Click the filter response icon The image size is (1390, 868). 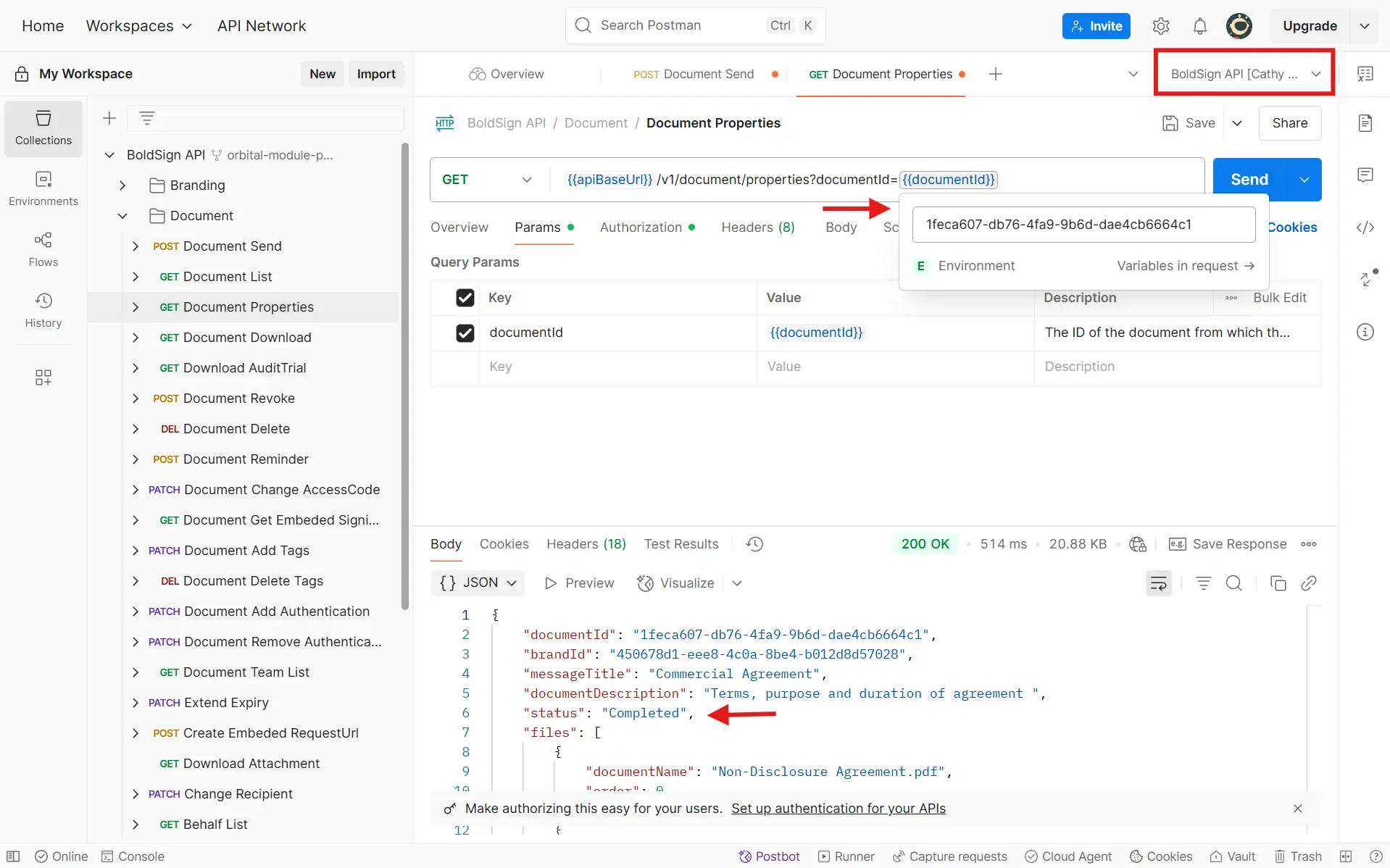pyautogui.click(x=1204, y=583)
